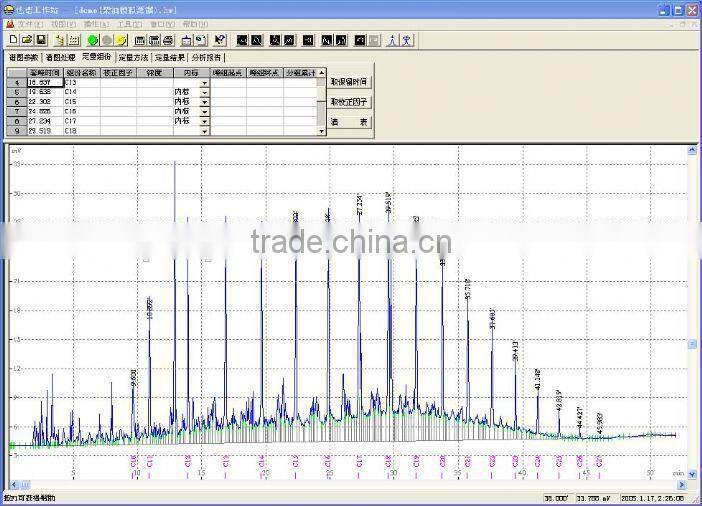Open the 文件(F) menu
The height and width of the screenshot is (506, 702).
point(29,23)
